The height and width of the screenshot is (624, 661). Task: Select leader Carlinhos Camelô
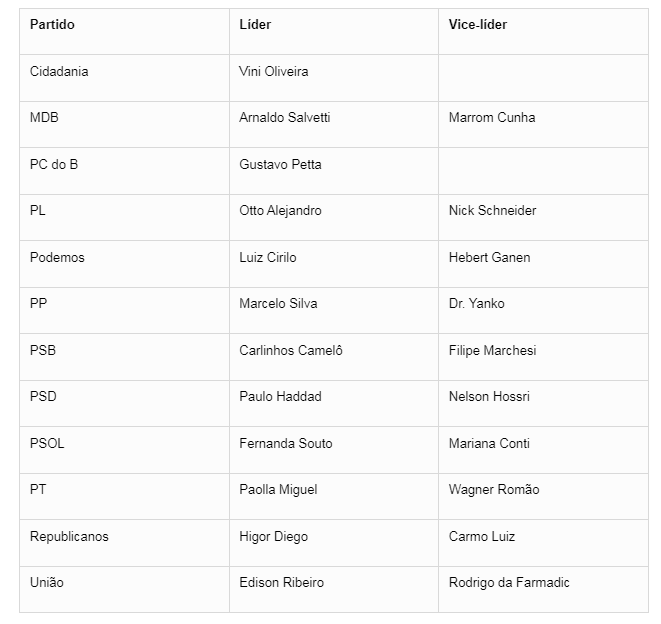(x=291, y=350)
